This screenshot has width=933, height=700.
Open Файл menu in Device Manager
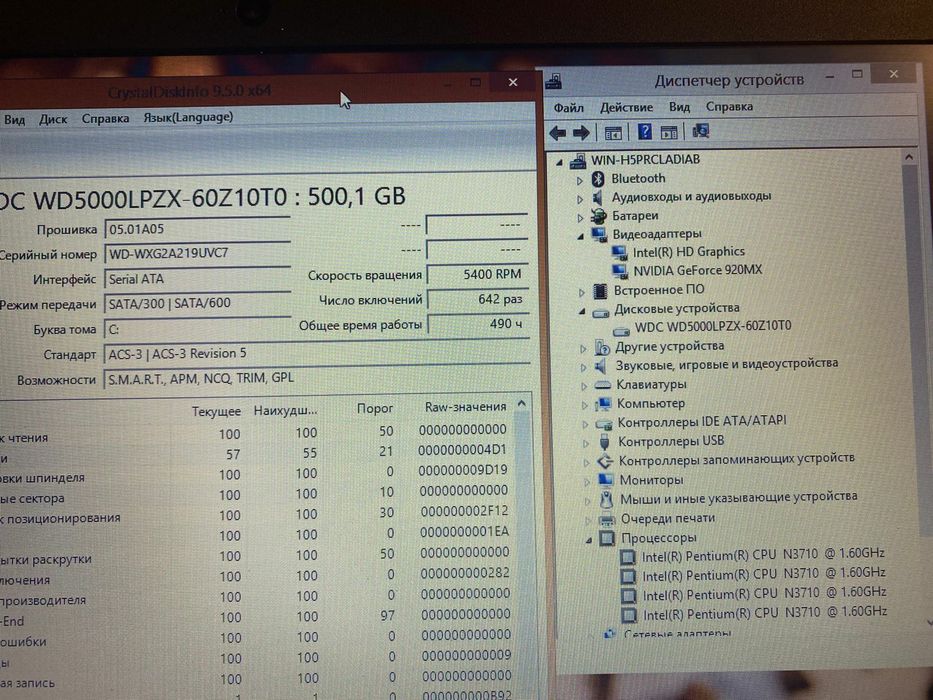point(568,108)
